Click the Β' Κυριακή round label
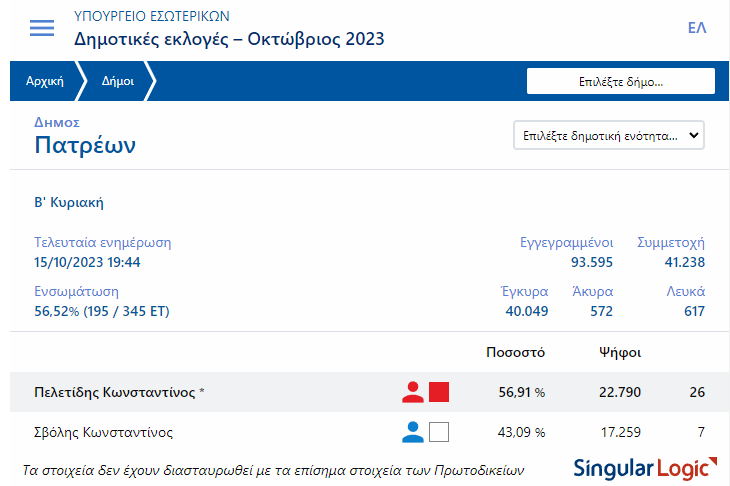730x486 pixels. [x=69, y=202]
